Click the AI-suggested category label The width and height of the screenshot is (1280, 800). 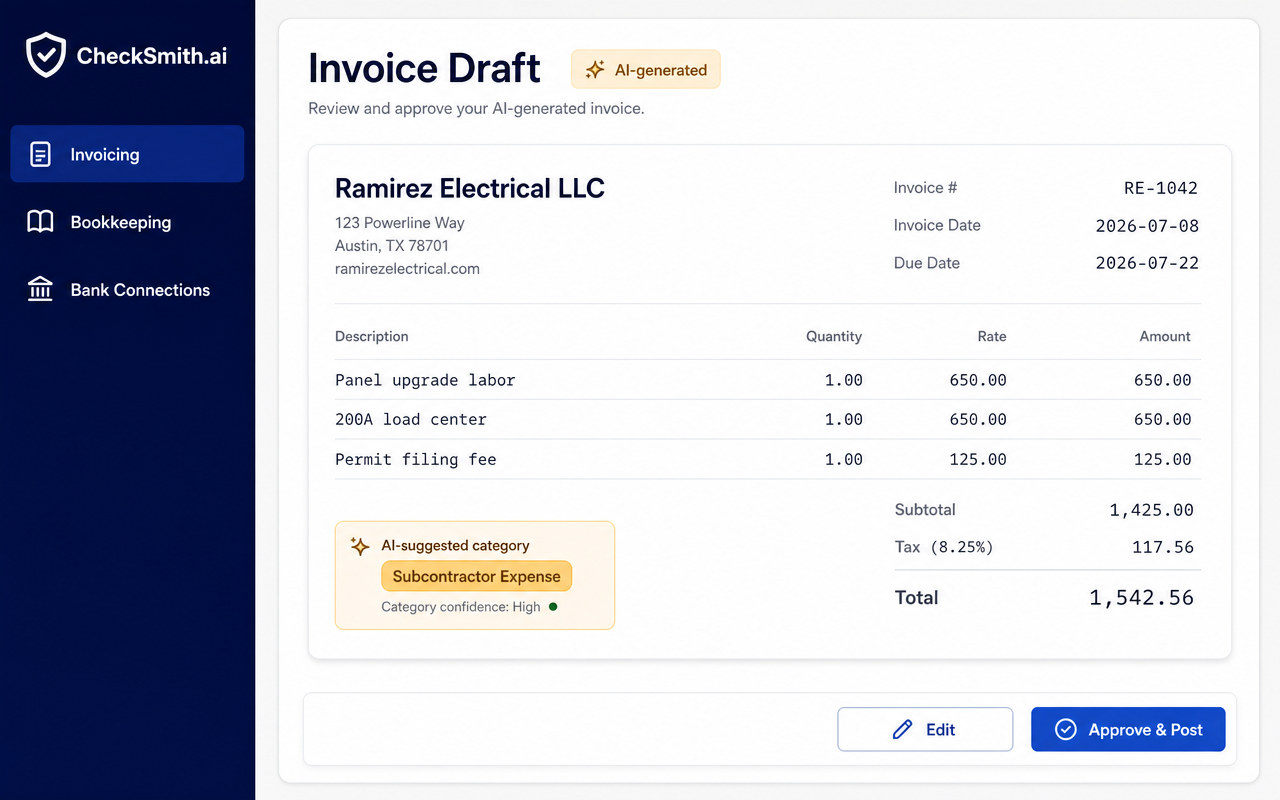[x=456, y=546]
